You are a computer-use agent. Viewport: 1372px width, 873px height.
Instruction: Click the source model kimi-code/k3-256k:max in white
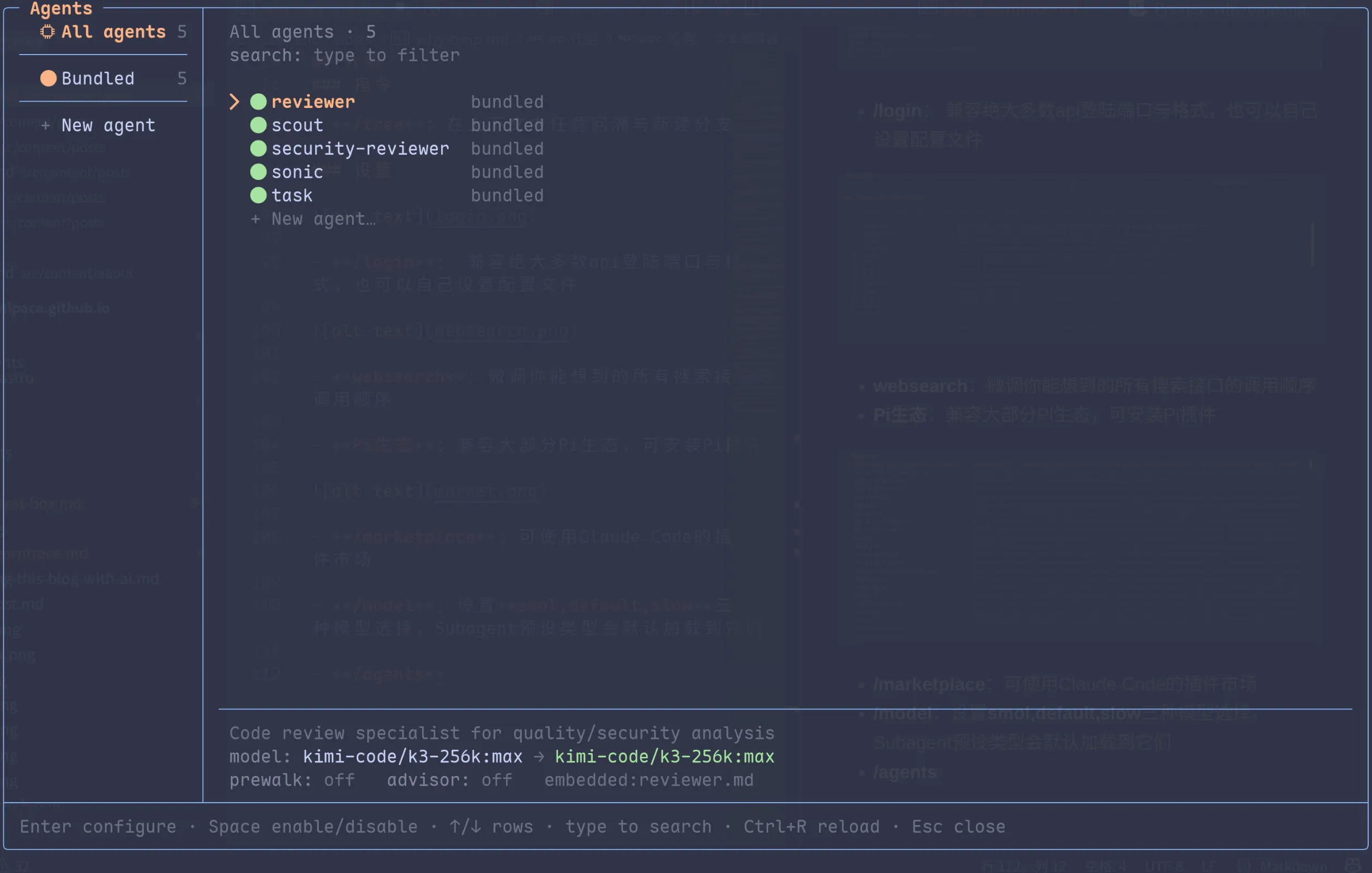tap(412, 757)
